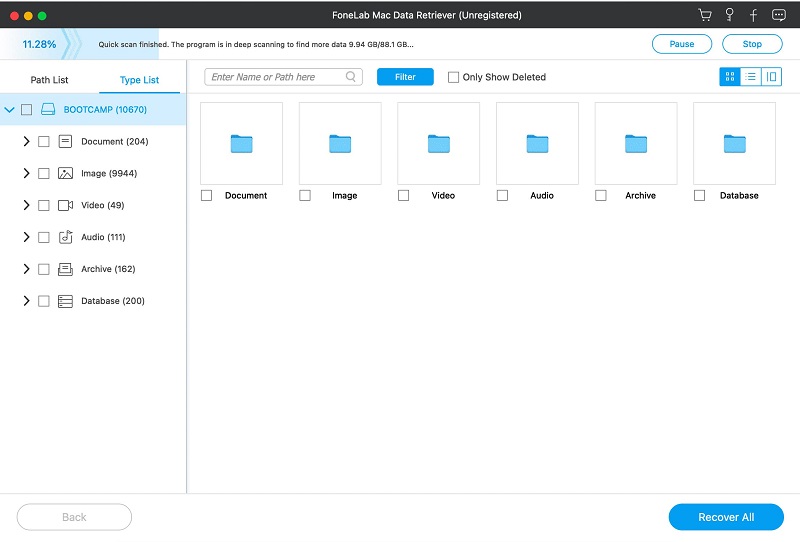Open the shopping cart purchase icon
800x542 pixels.
pyautogui.click(x=705, y=15)
